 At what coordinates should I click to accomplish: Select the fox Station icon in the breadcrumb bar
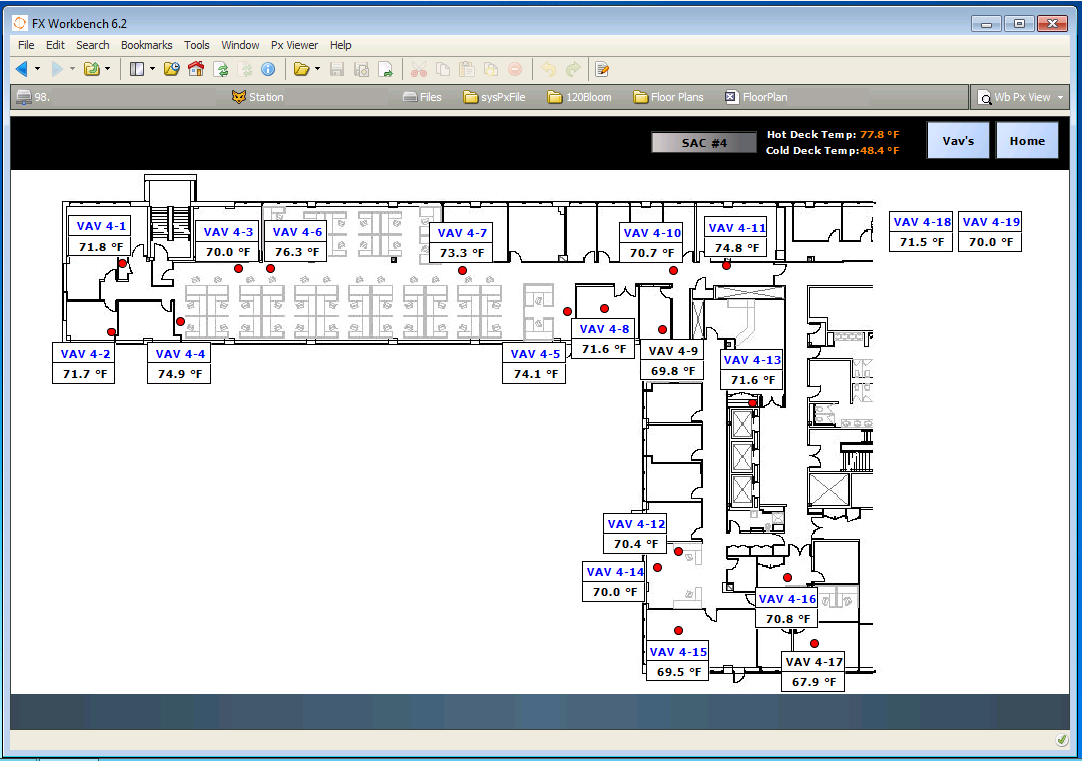tap(240, 97)
